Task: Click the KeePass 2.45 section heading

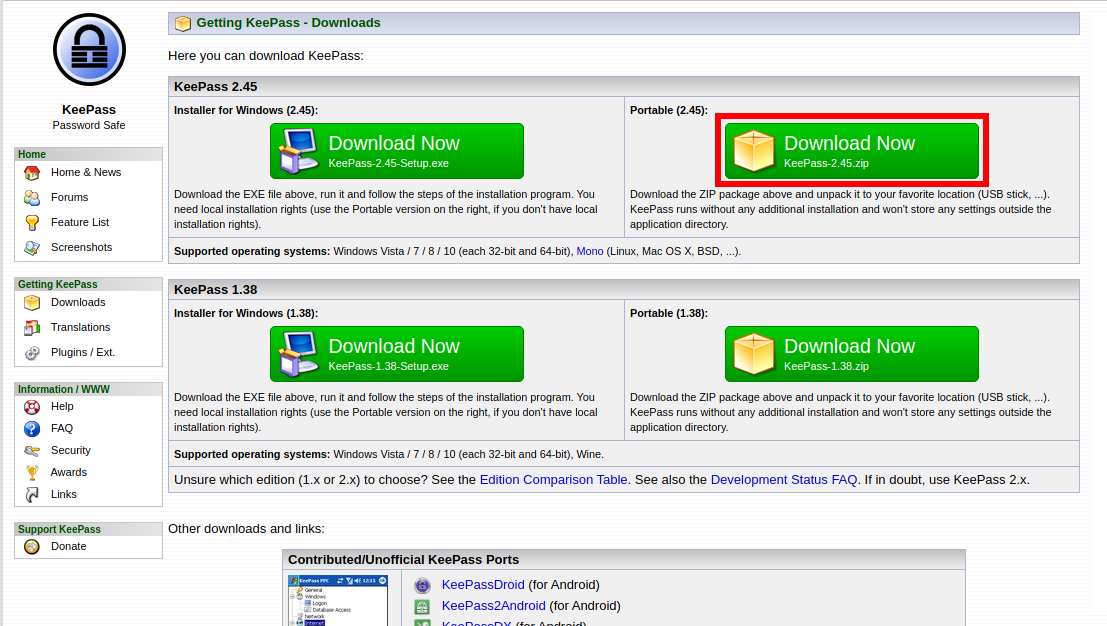Action: [x=215, y=87]
